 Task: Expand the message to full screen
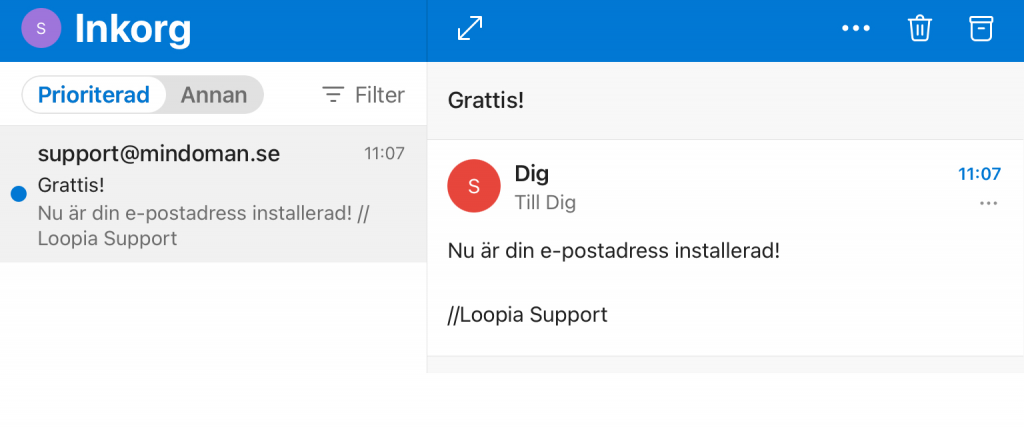[470, 29]
